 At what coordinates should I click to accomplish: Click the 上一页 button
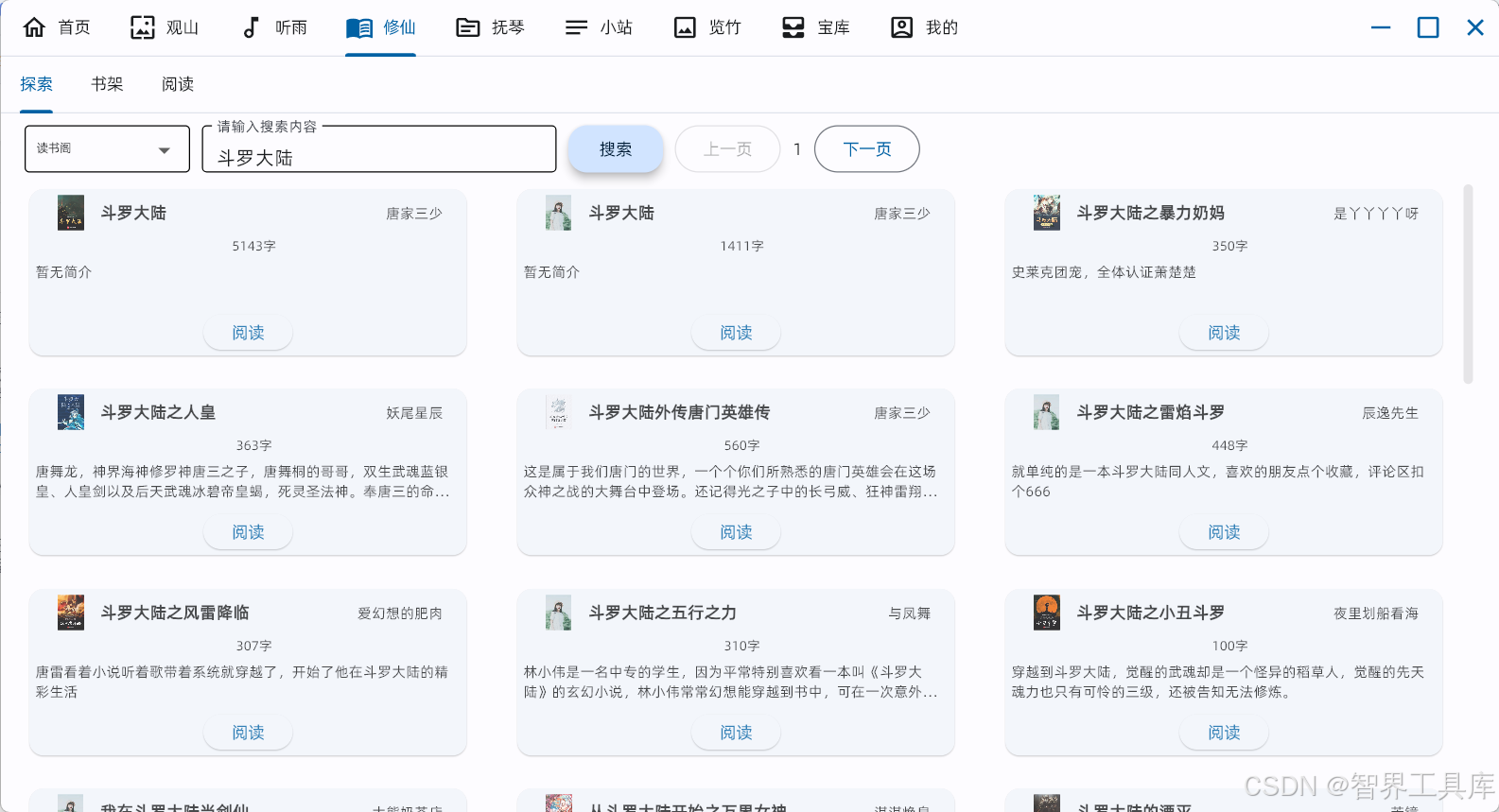728,149
